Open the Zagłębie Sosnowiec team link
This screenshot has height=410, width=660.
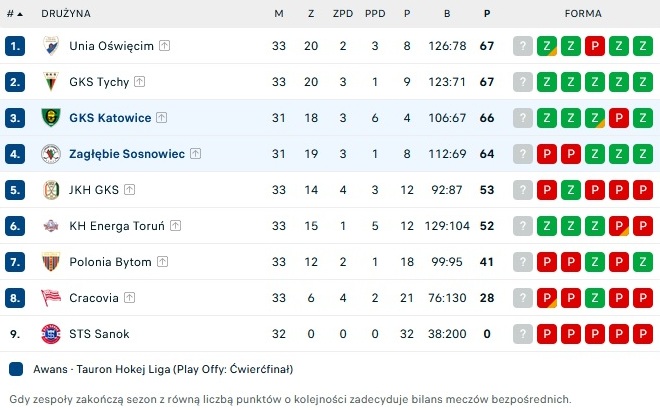click(127, 154)
